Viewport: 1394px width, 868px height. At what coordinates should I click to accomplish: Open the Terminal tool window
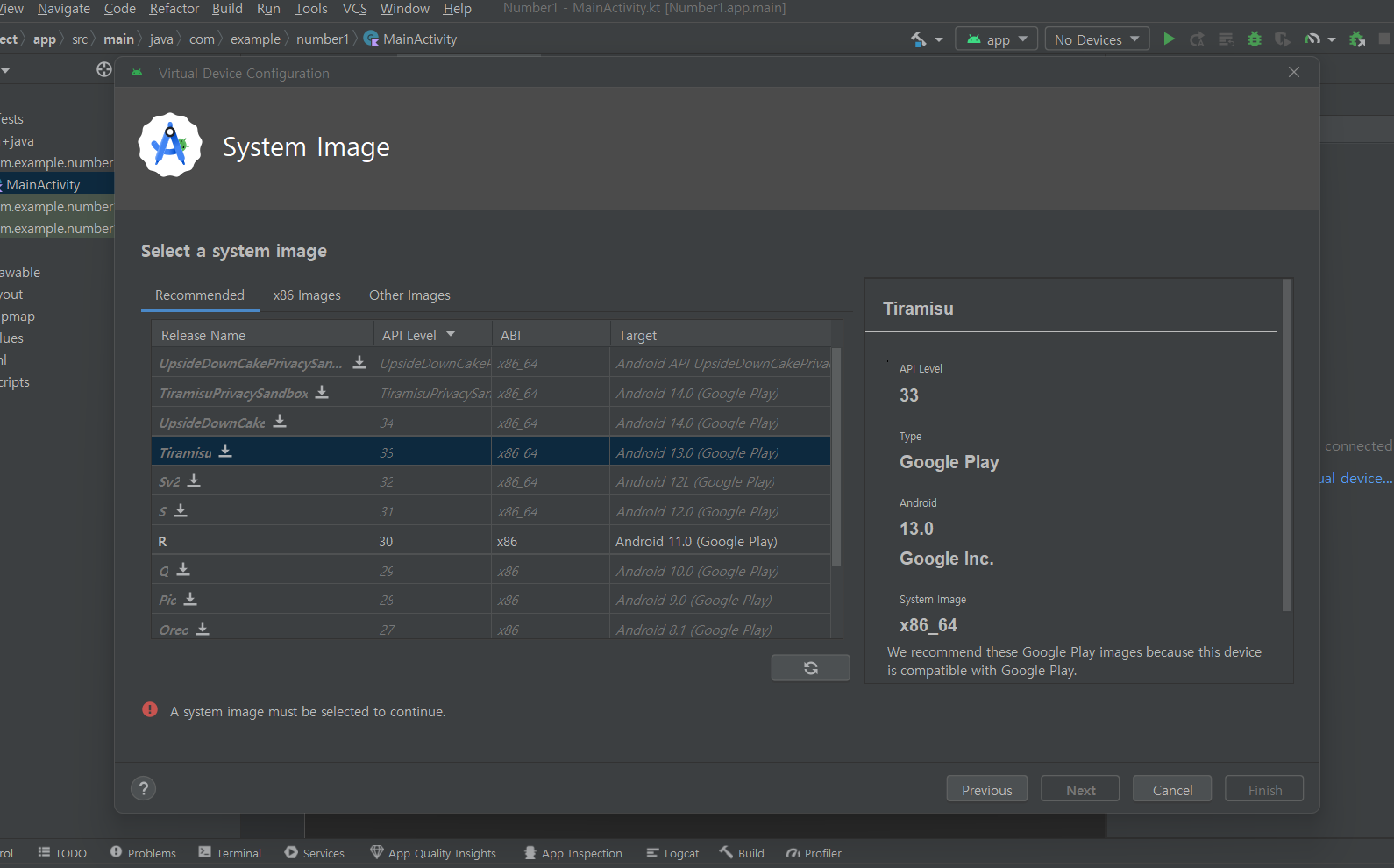tap(230, 853)
